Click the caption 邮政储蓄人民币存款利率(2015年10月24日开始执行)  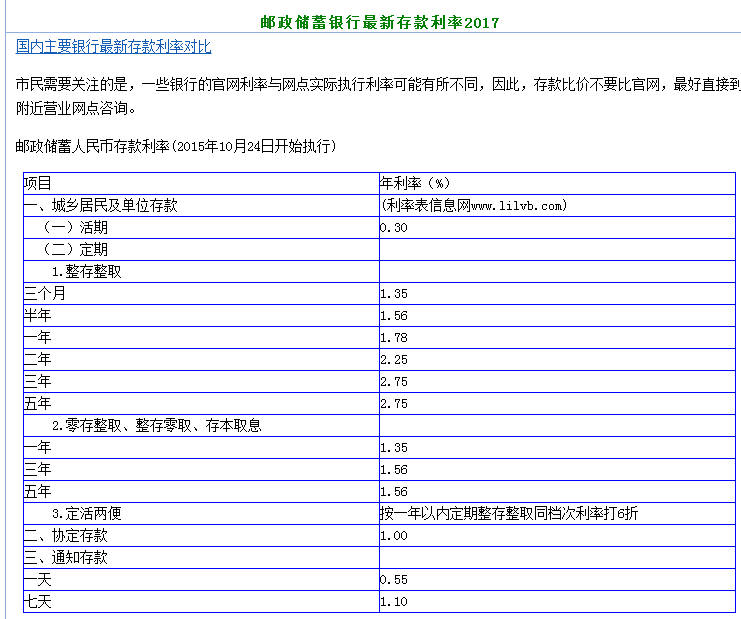176,146
